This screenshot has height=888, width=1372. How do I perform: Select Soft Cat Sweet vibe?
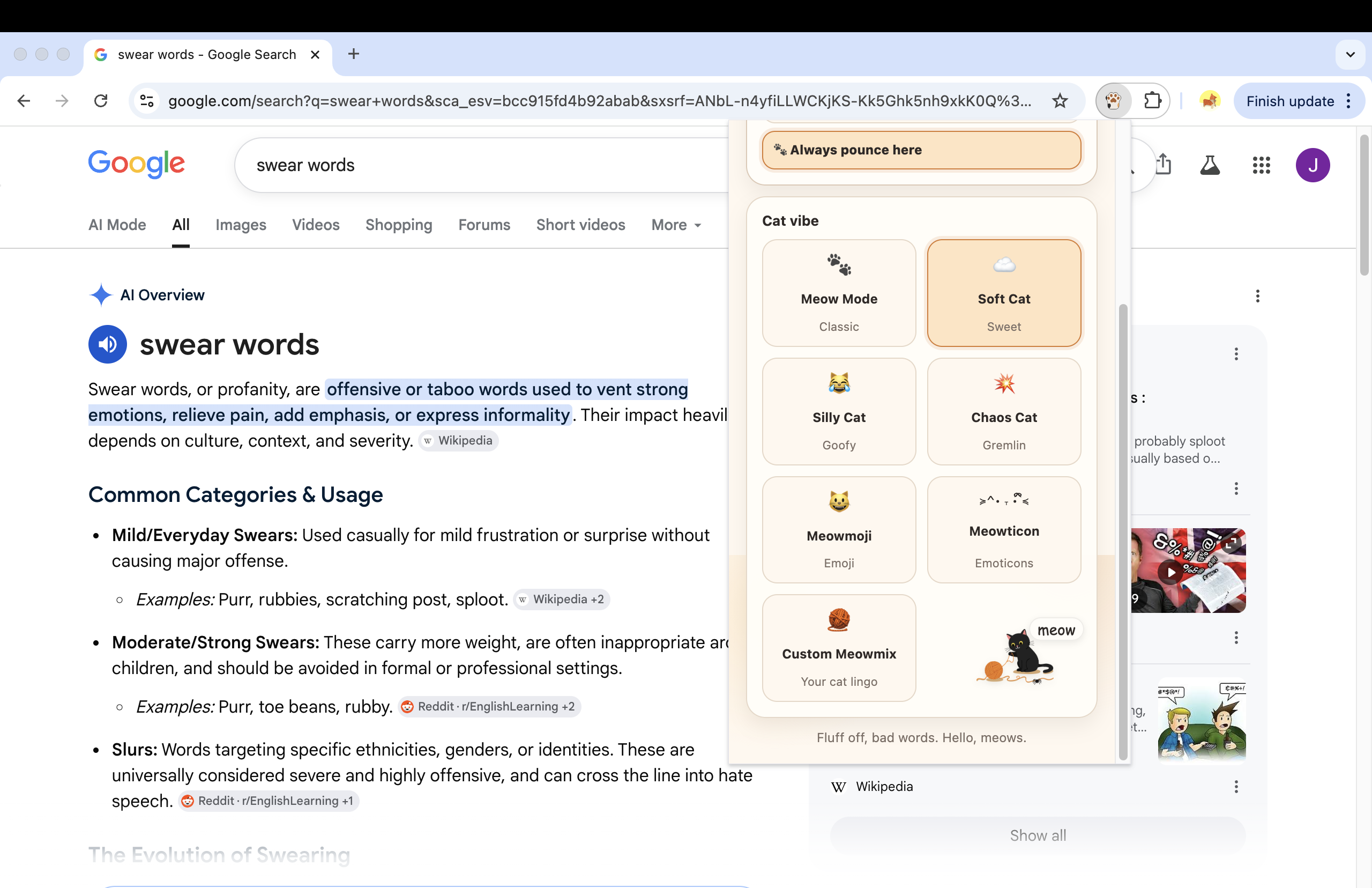[x=1004, y=293]
